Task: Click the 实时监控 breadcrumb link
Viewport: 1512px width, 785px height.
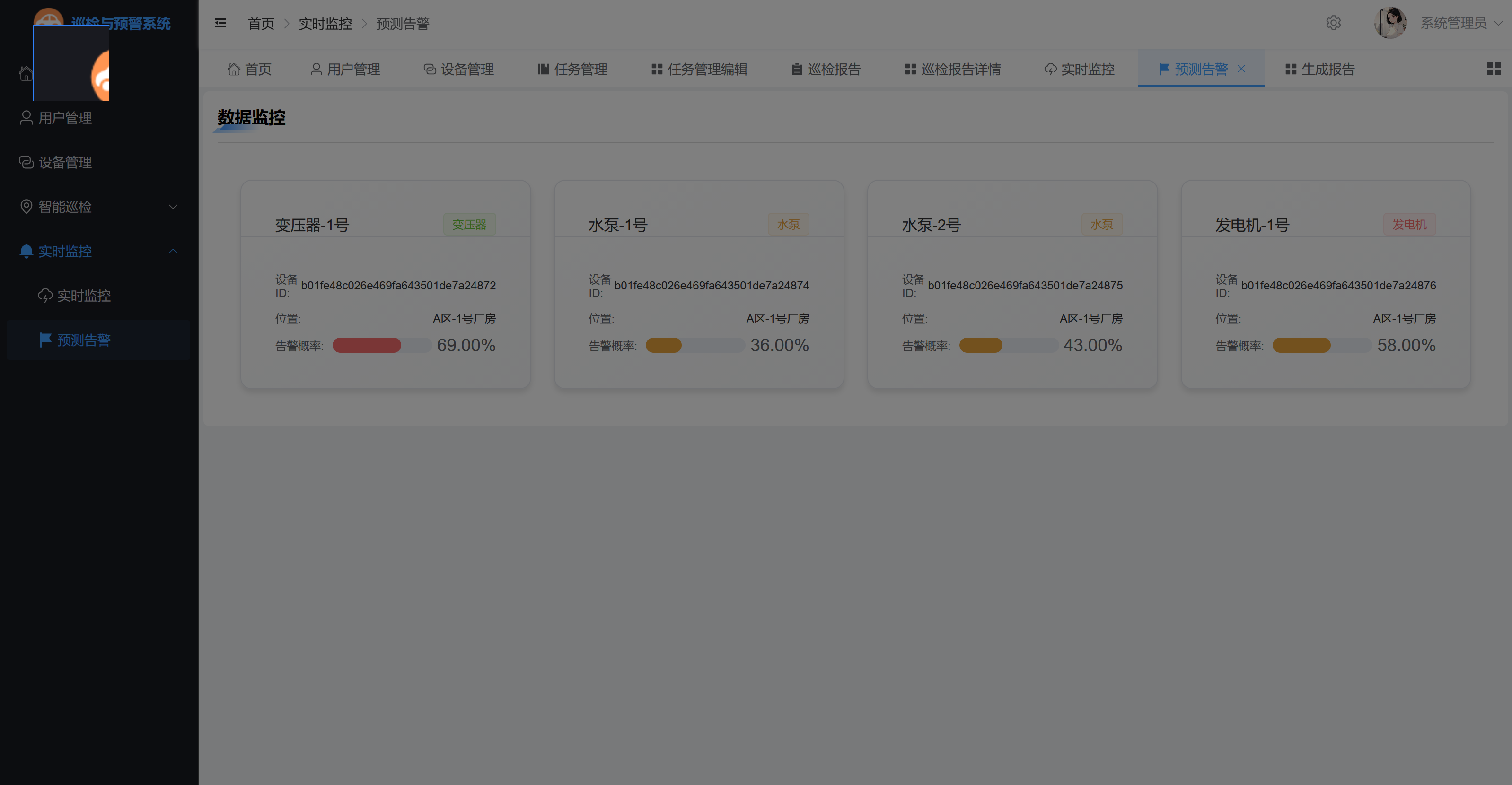Action: click(325, 24)
